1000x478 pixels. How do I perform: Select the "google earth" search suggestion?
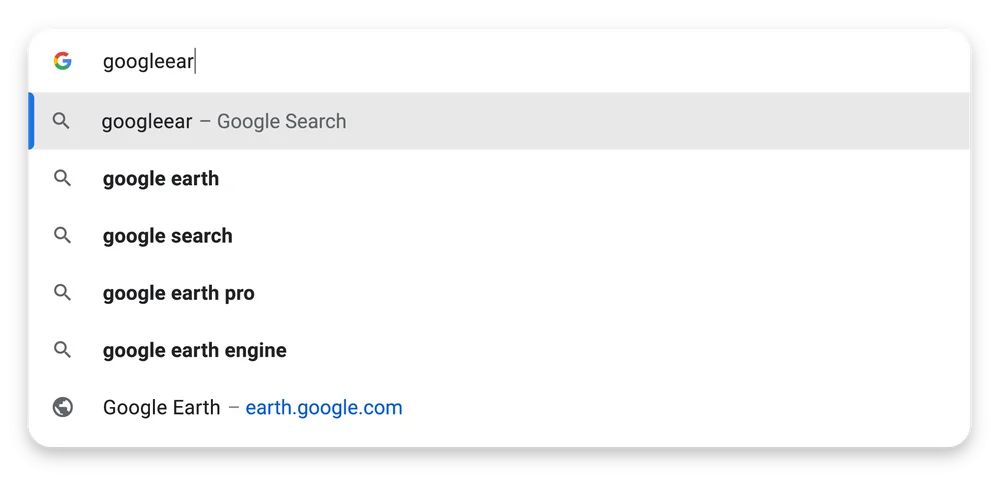[161, 179]
